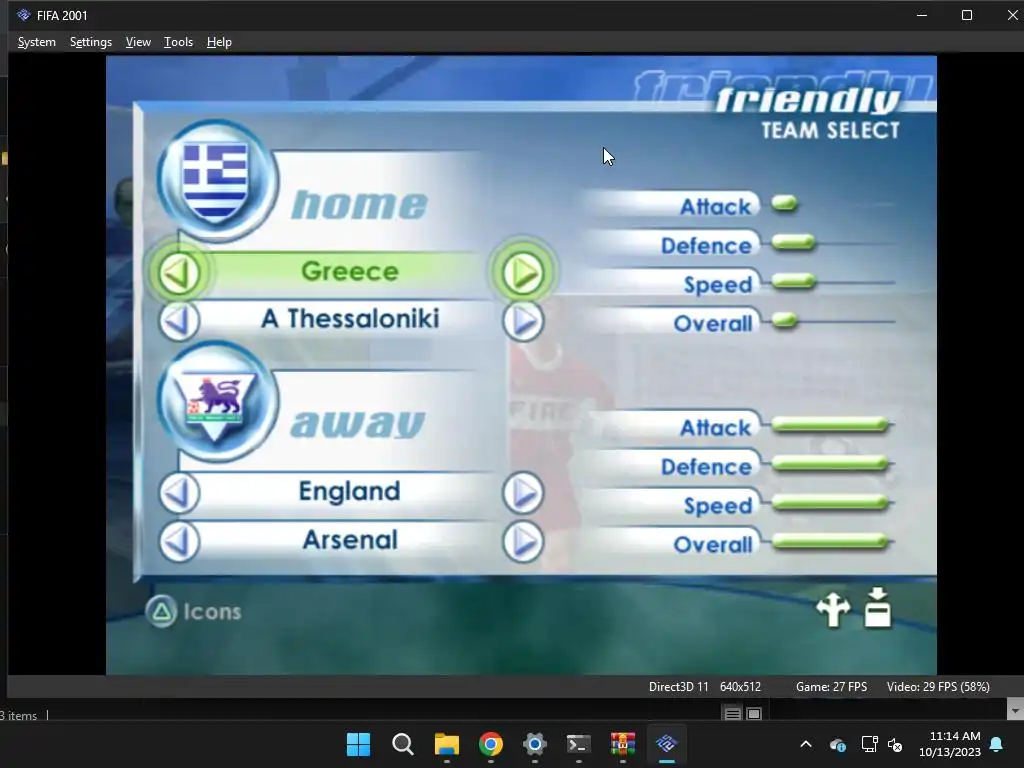Image resolution: width=1024 pixels, height=768 pixels.
Task: Select the England away league field
Action: [x=350, y=491]
